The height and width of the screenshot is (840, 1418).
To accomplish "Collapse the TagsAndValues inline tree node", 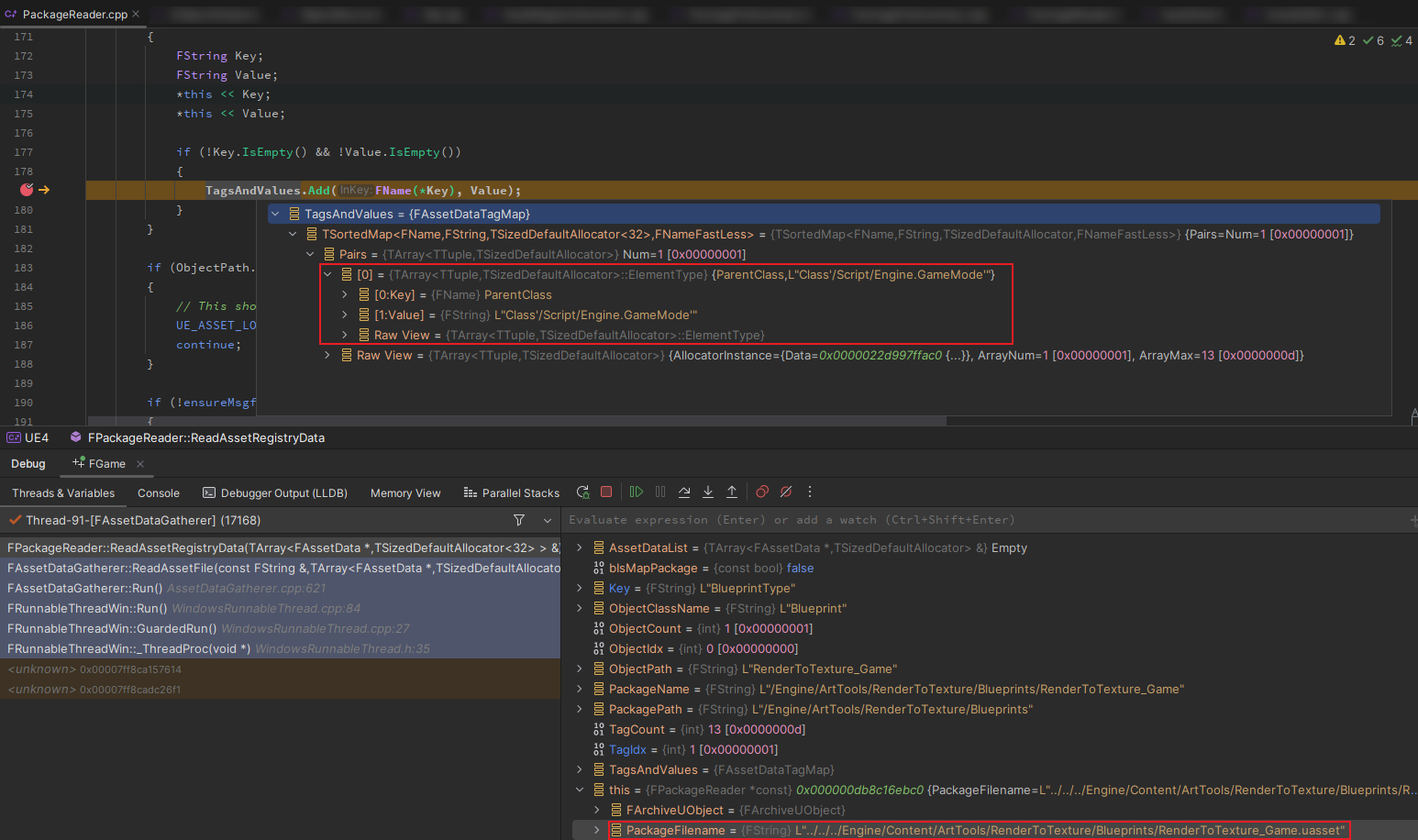I will tap(275, 214).
